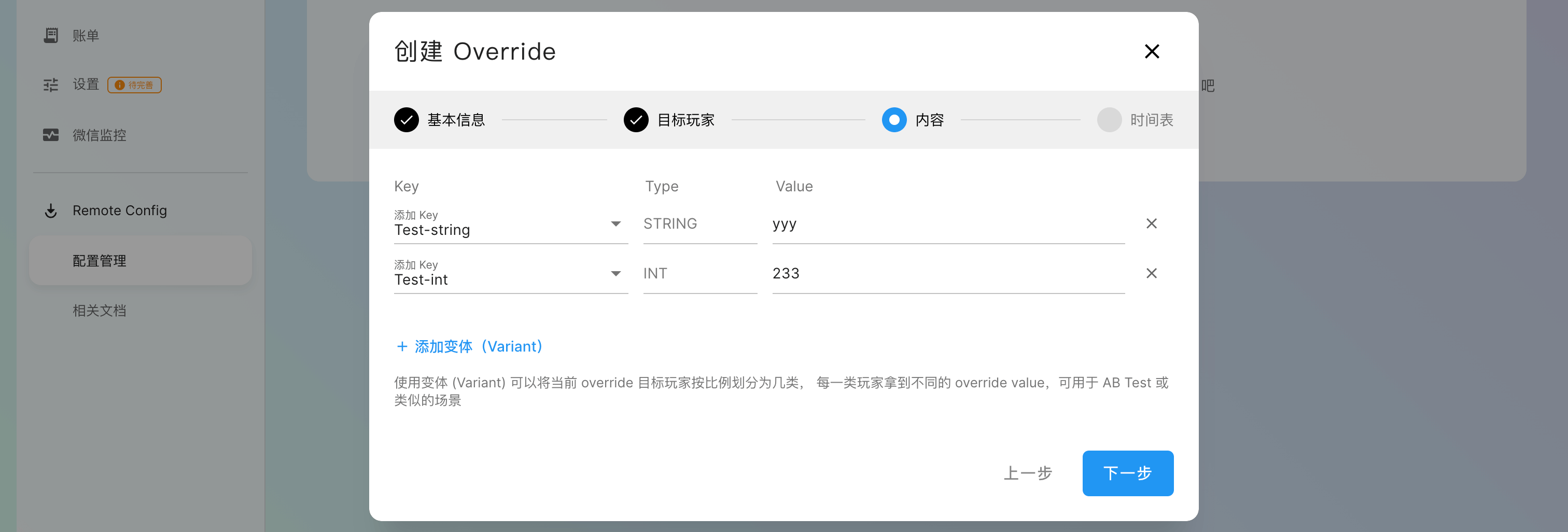This screenshot has width=1568, height=532.
Task: Click the WeChat monitoring waveform icon
Action: click(x=51, y=135)
